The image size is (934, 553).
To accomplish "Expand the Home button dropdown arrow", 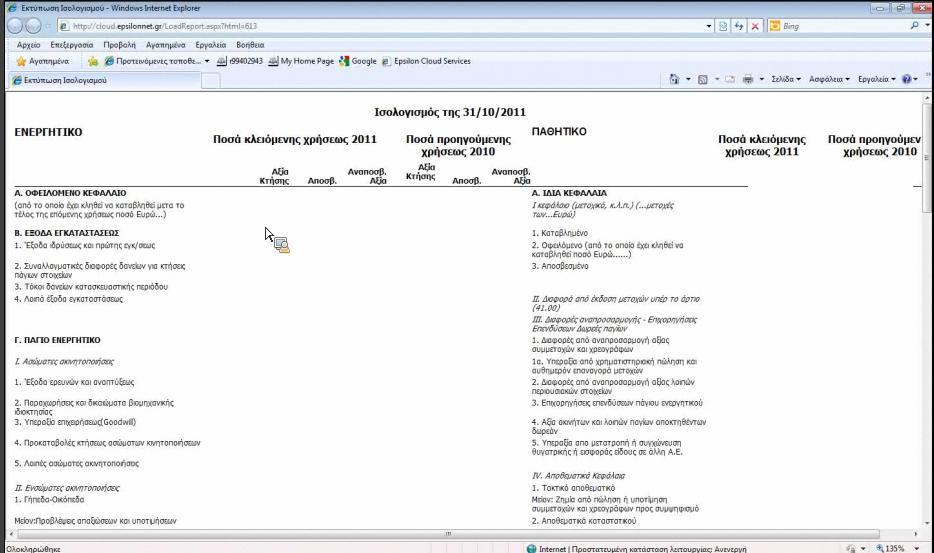I will 688,79.
